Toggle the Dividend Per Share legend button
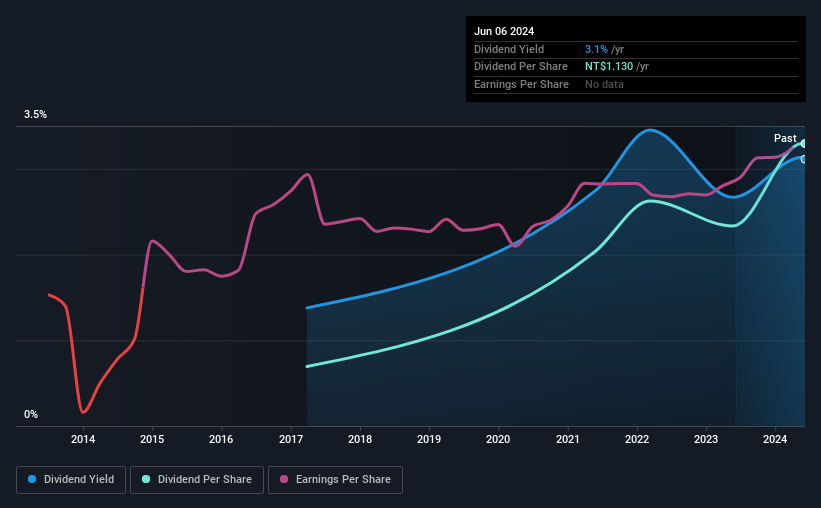Image resolution: width=821 pixels, height=508 pixels. pyautogui.click(x=197, y=480)
